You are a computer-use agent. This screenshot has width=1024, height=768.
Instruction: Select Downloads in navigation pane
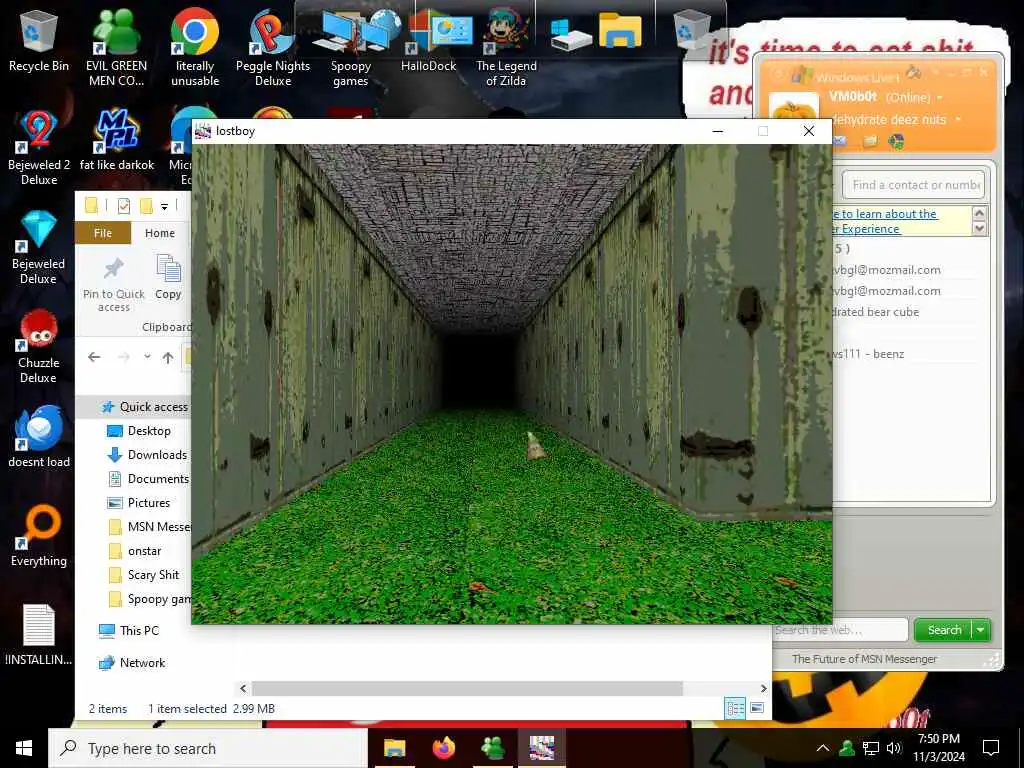click(x=157, y=455)
